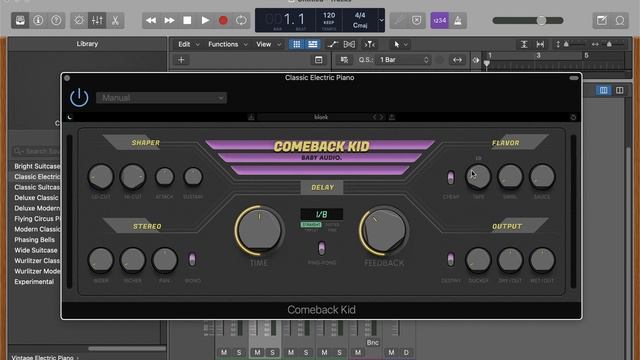The height and width of the screenshot is (360, 640).
Task: Toggle Catch playhead icon
Action: tap(369, 44)
